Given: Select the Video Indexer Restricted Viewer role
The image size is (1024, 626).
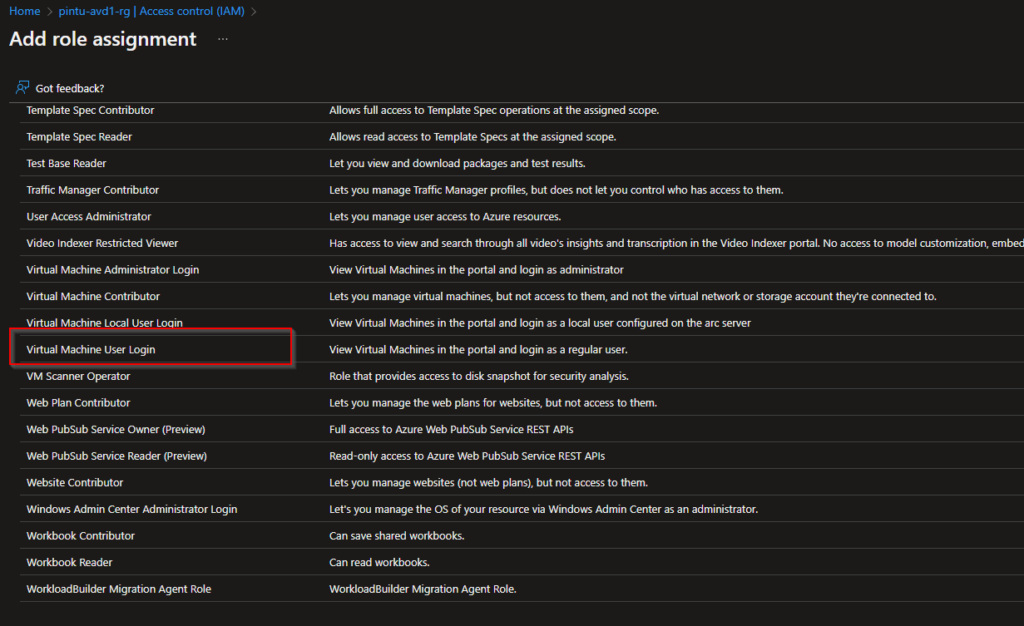Looking at the screenshot, I should [x=102, y=243].
